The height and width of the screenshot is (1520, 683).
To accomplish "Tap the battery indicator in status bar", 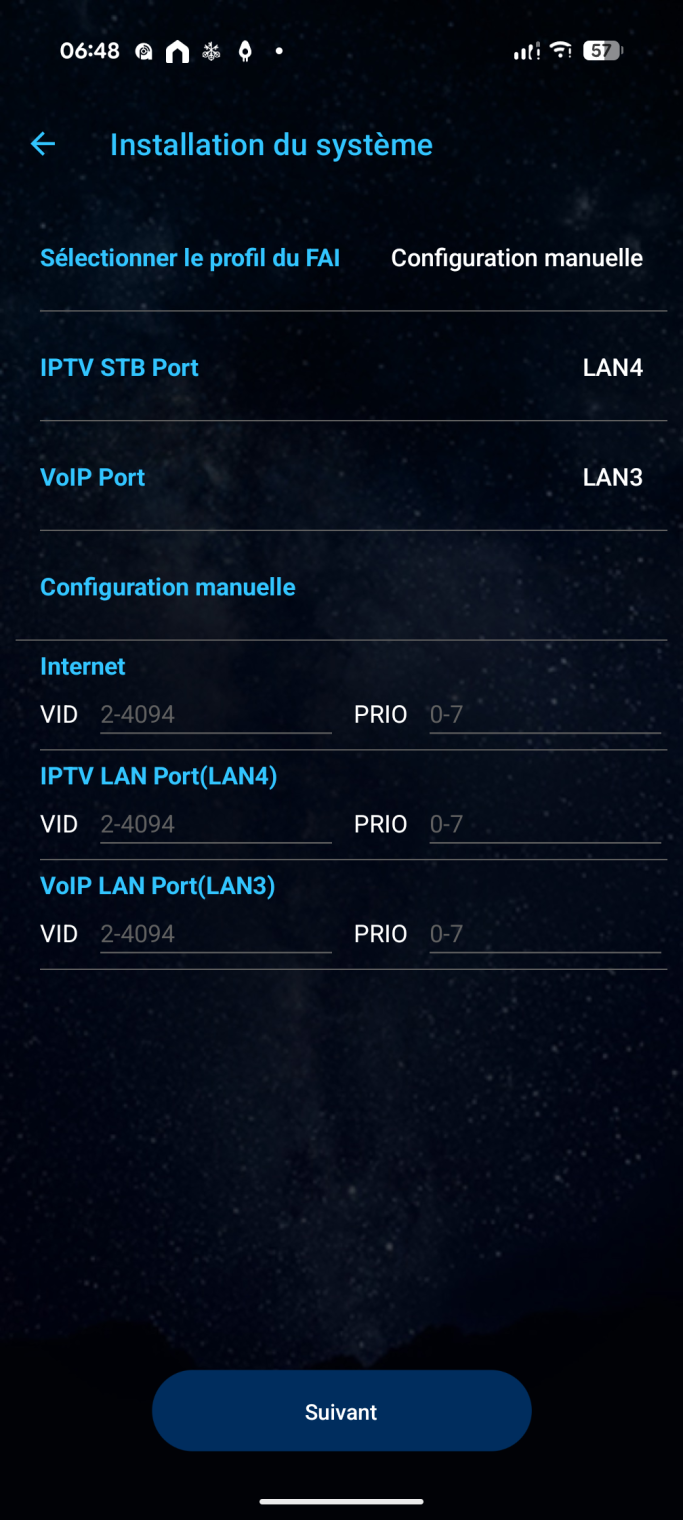I will click(602, 51).
